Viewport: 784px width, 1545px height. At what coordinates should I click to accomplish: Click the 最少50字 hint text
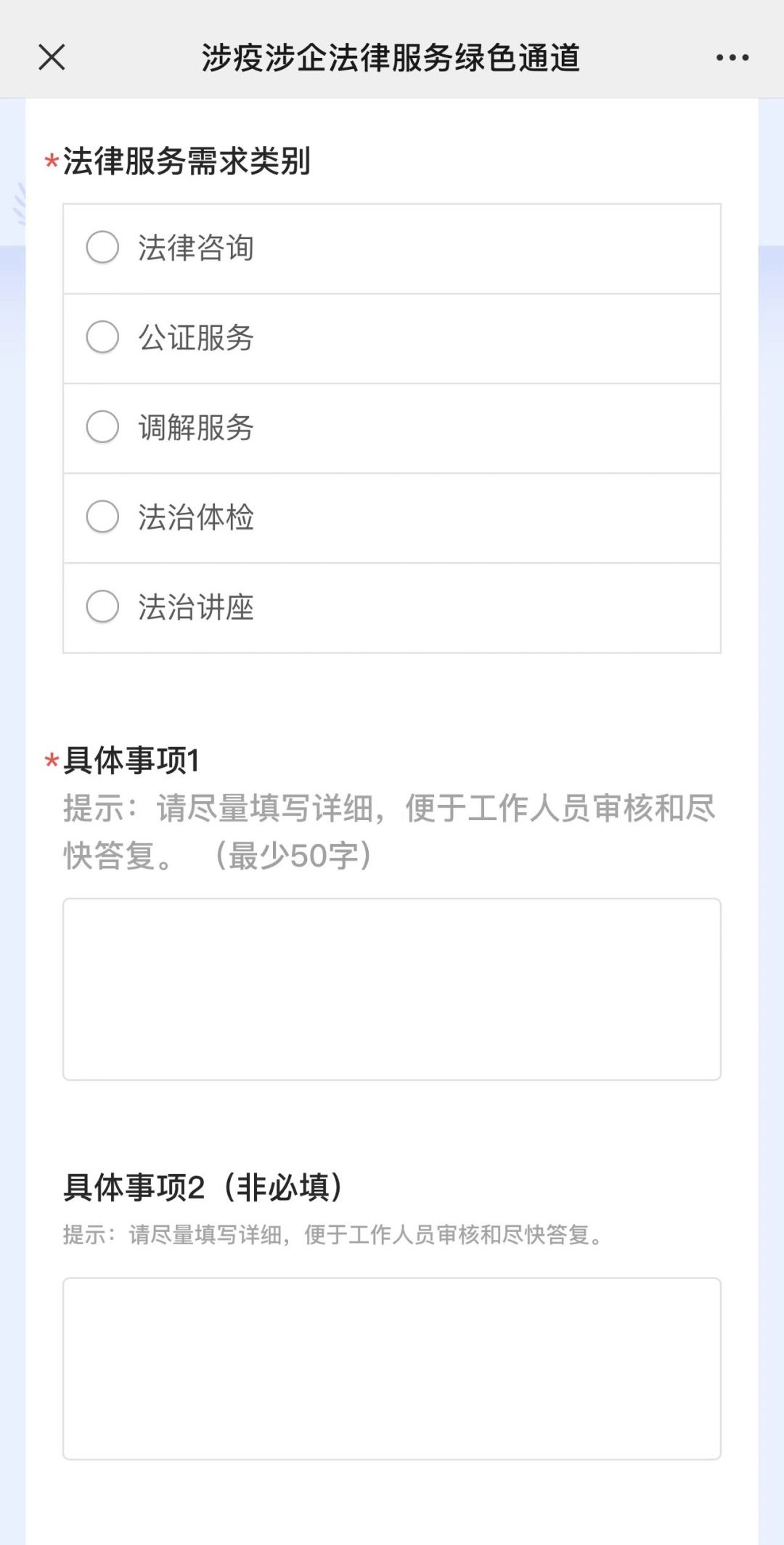point(294,856)
